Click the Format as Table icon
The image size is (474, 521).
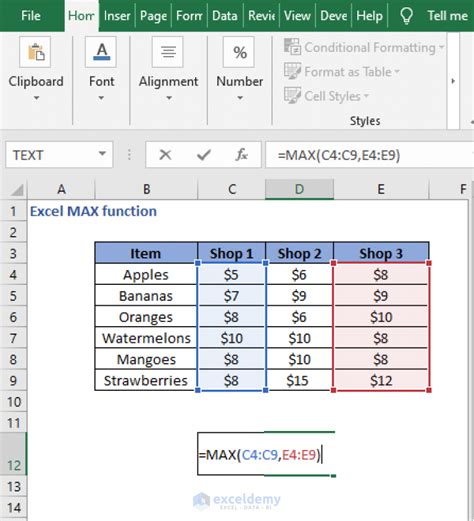(292, 71)
